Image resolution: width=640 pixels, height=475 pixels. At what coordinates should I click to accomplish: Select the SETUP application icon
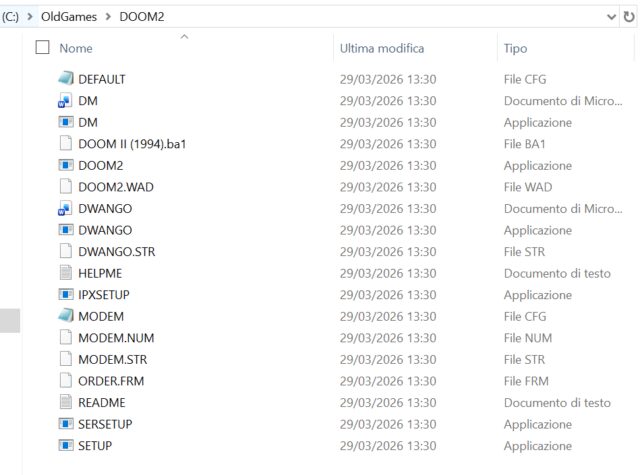[x=65, y=446]
